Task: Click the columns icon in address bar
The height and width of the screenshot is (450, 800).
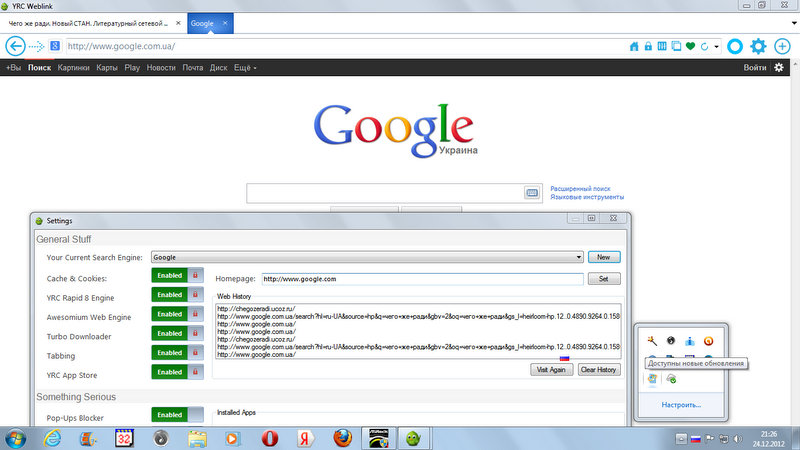Action: click(662, 46)
